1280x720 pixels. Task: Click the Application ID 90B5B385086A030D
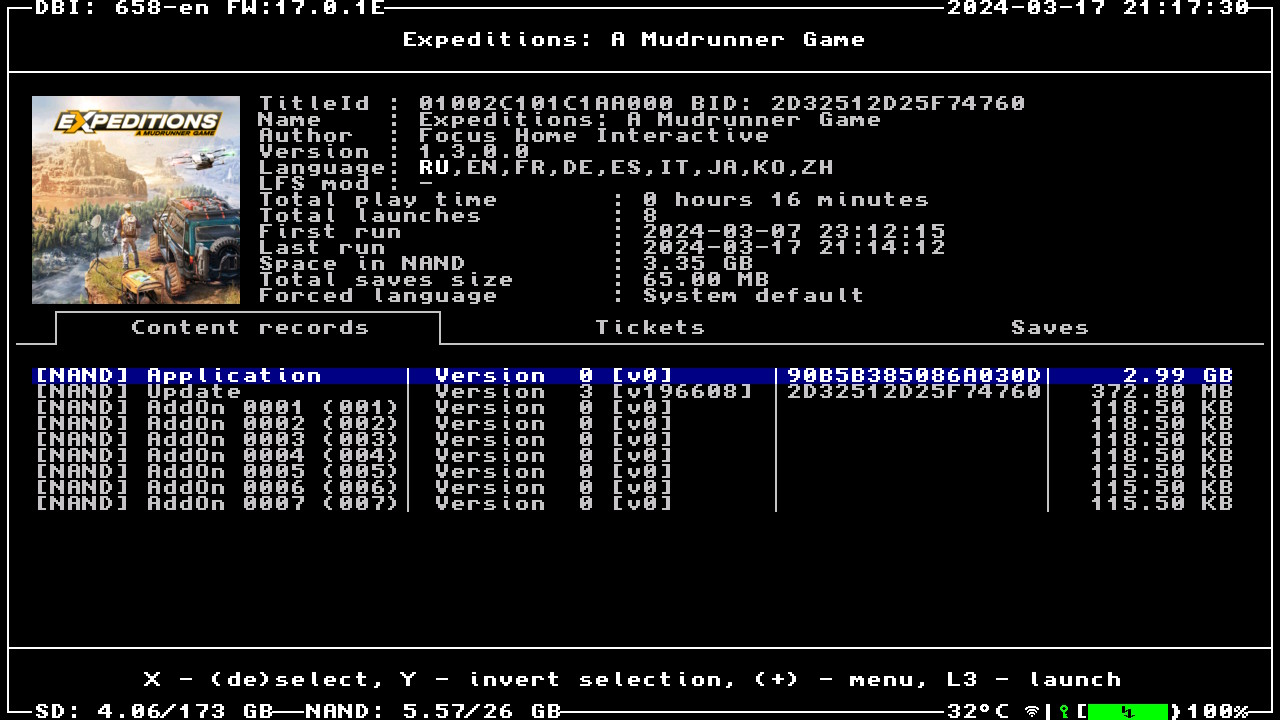point(914,376)
